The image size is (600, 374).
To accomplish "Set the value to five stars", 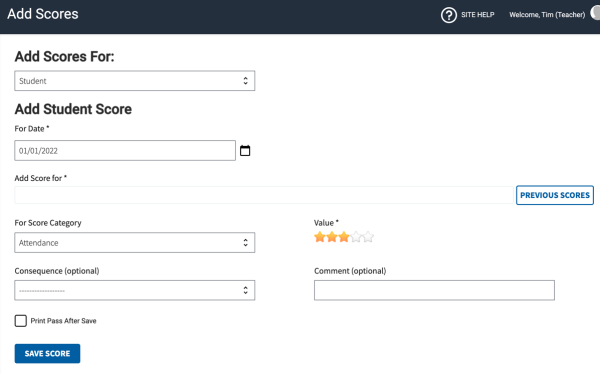I will (368, 237).
